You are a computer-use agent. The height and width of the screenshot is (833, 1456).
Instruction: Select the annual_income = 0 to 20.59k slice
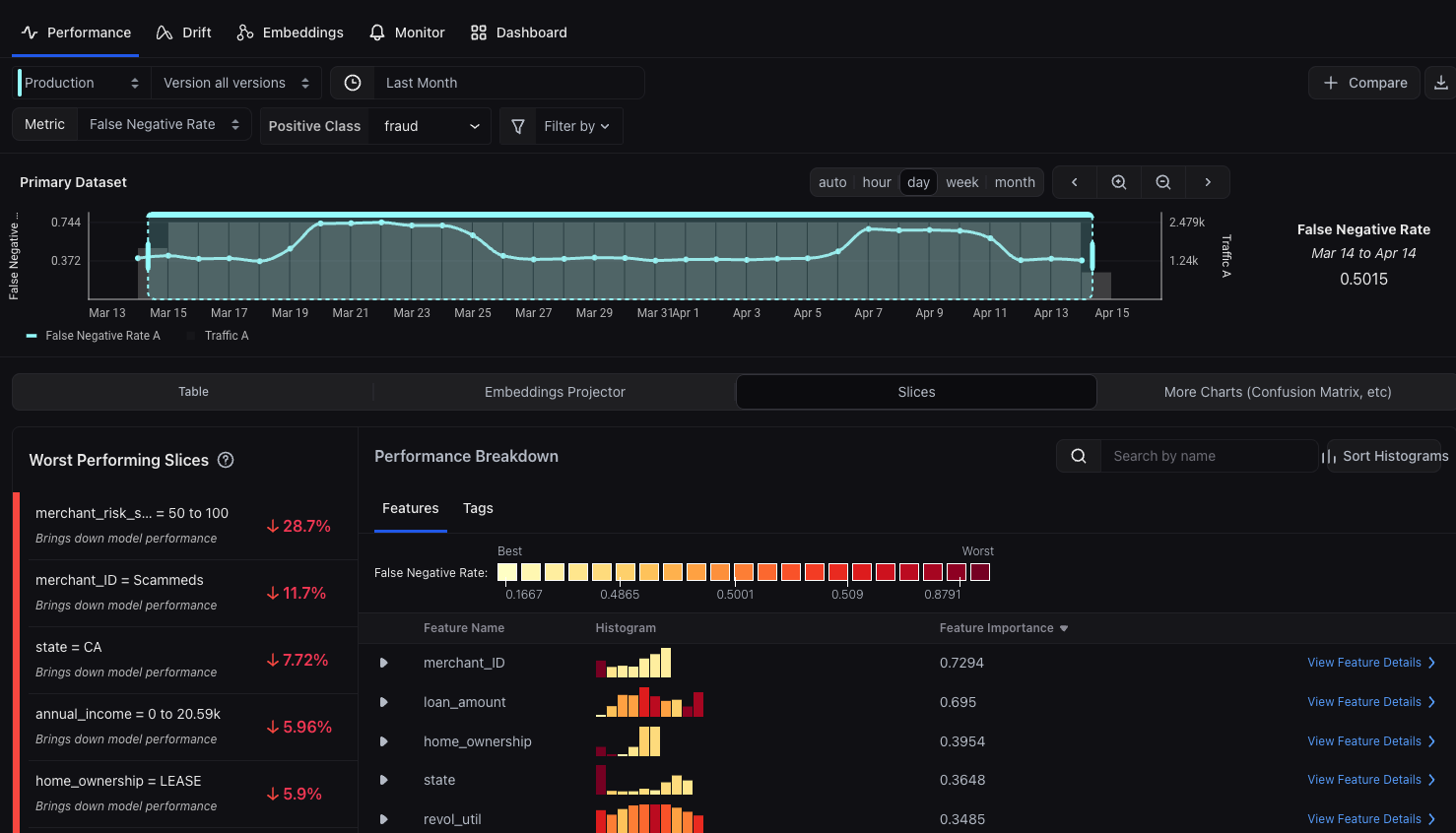pyautogui.click(x=188, y=727)
